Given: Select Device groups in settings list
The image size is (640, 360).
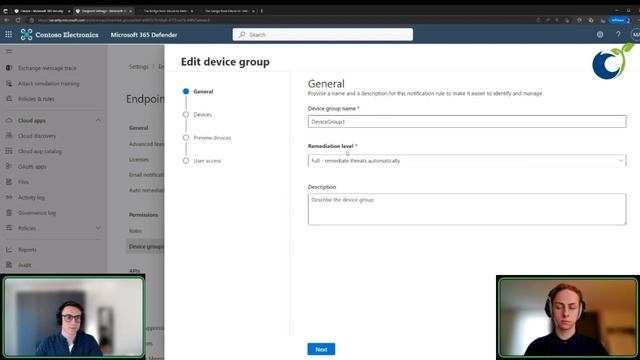Looking at the screenshot, I should (x=146, y=247).
